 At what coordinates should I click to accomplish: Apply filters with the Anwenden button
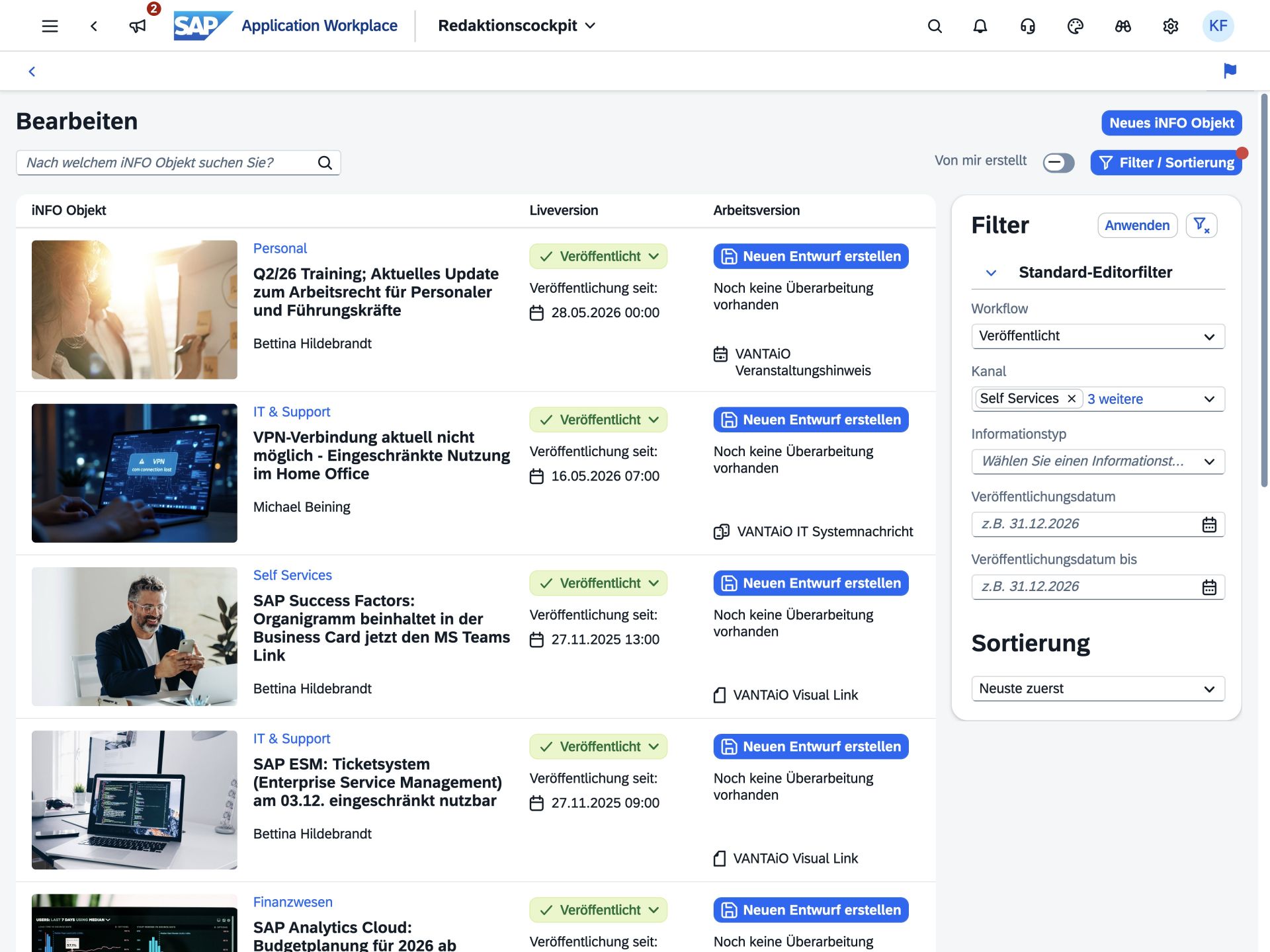(1137, 225)
